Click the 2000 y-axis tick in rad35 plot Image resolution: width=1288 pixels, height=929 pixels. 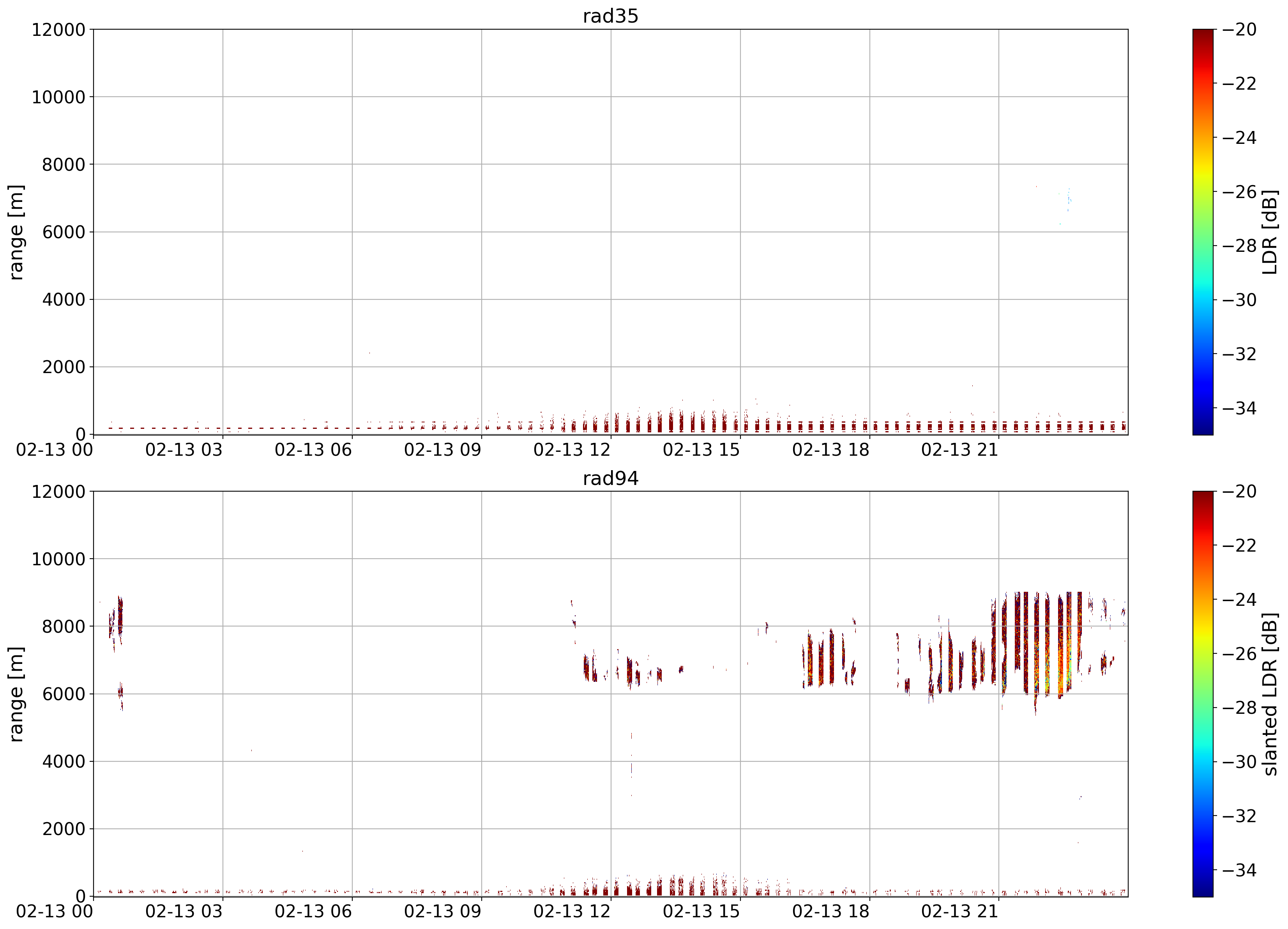click(64, 367)
